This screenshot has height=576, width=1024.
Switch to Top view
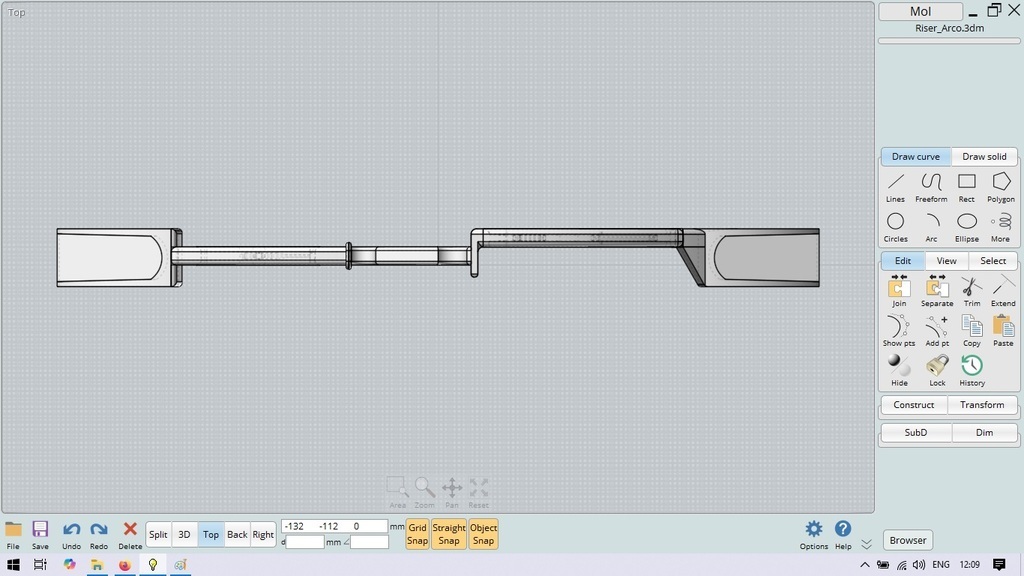click(x=211, y=534)
